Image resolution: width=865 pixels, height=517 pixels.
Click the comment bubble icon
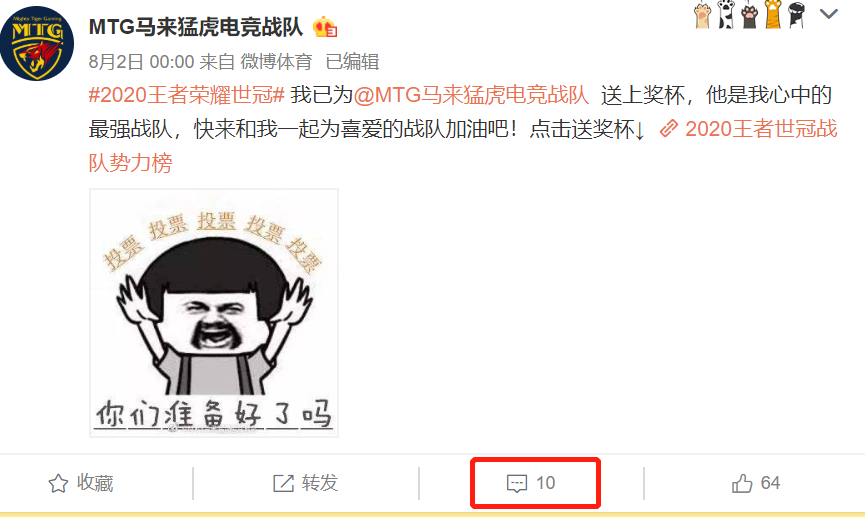pyautogui.click(x=517, y=484)
